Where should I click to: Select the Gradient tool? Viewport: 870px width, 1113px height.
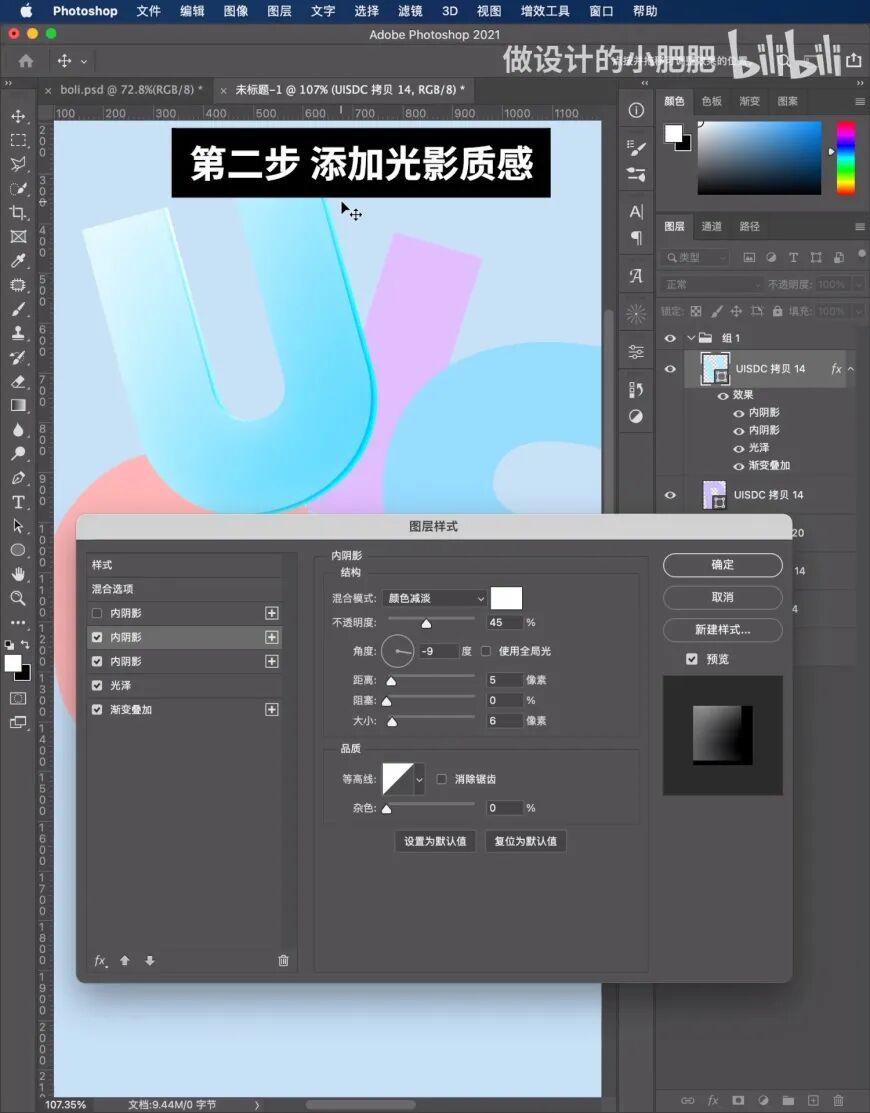click(x=18, y=405)
